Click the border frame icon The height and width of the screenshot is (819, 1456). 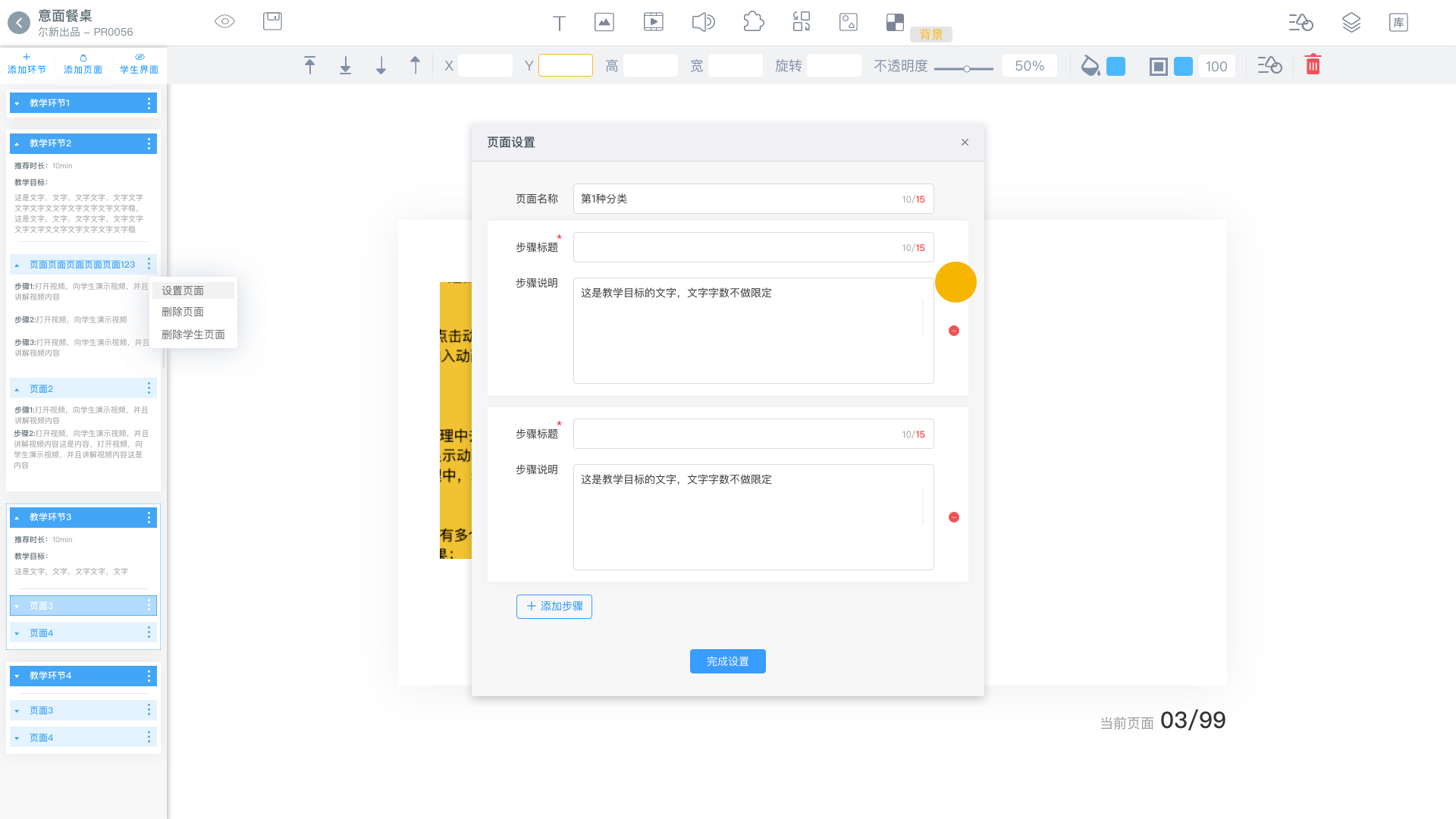point(1158,67)
